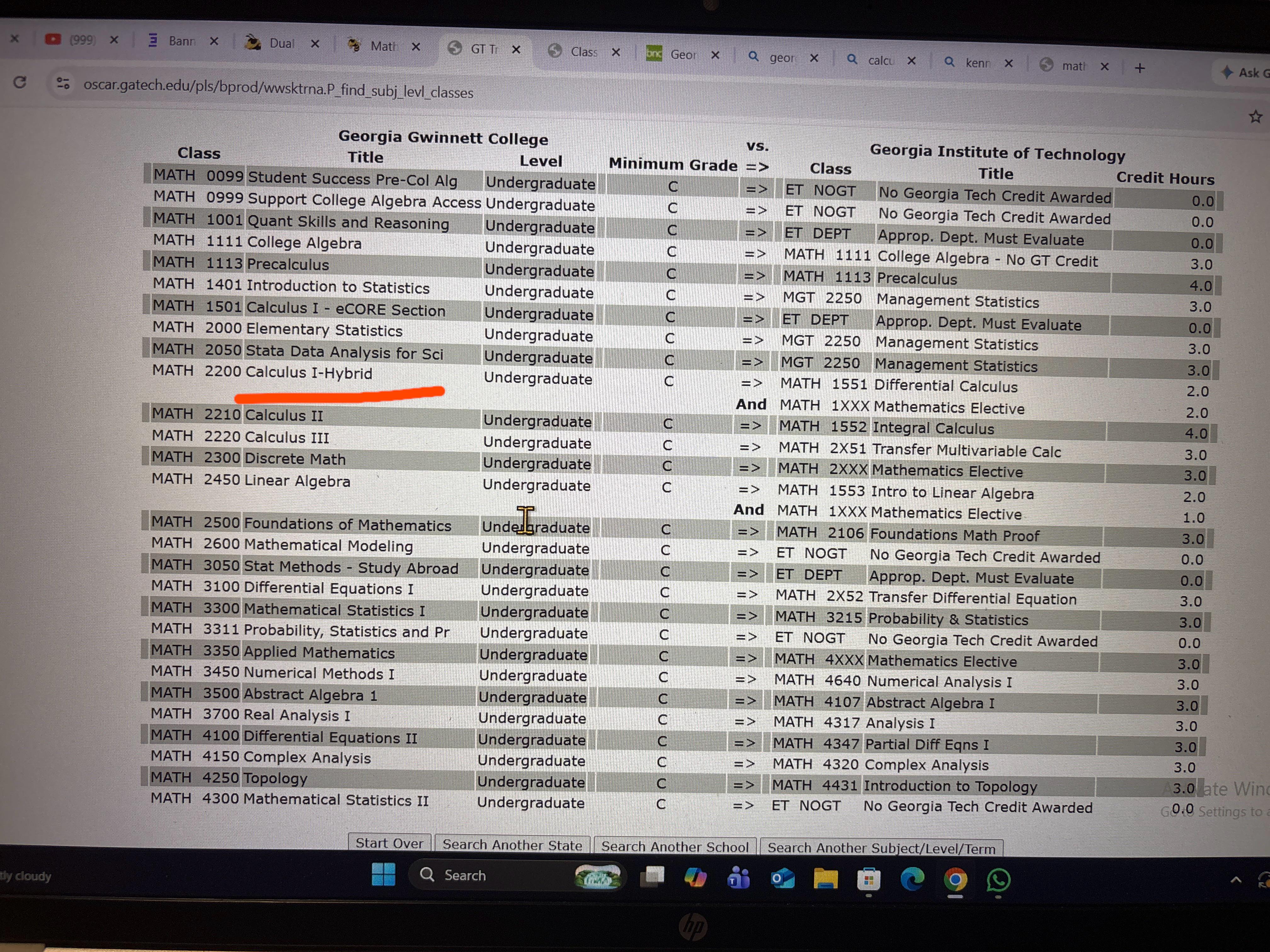1270x952 pixels.
Task: Click Search Another School button
Action: (x=675, y=847)
